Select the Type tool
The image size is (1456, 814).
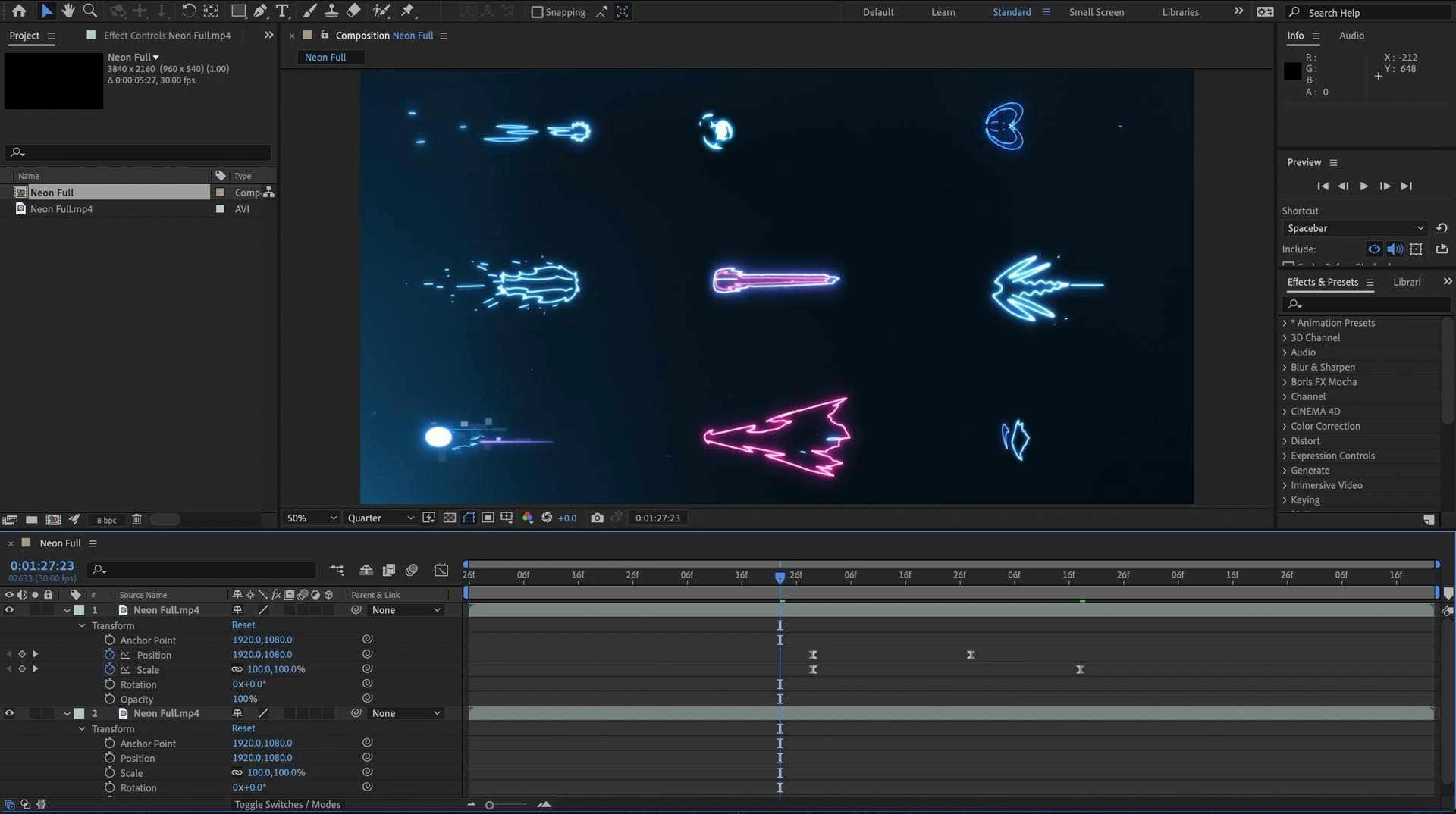pos(283,11)
